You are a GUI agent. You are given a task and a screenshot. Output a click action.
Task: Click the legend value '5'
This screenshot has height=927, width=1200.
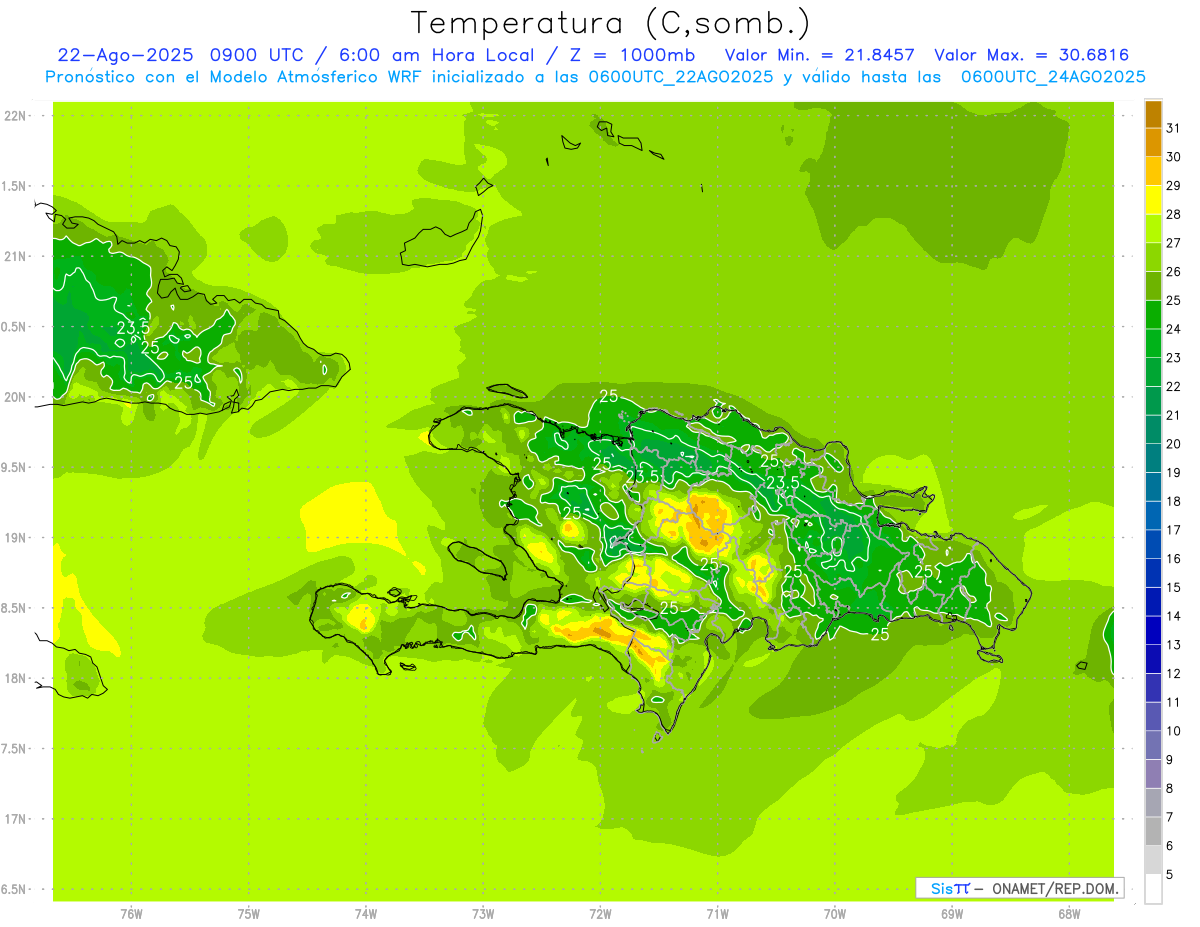pos(1170,874)
